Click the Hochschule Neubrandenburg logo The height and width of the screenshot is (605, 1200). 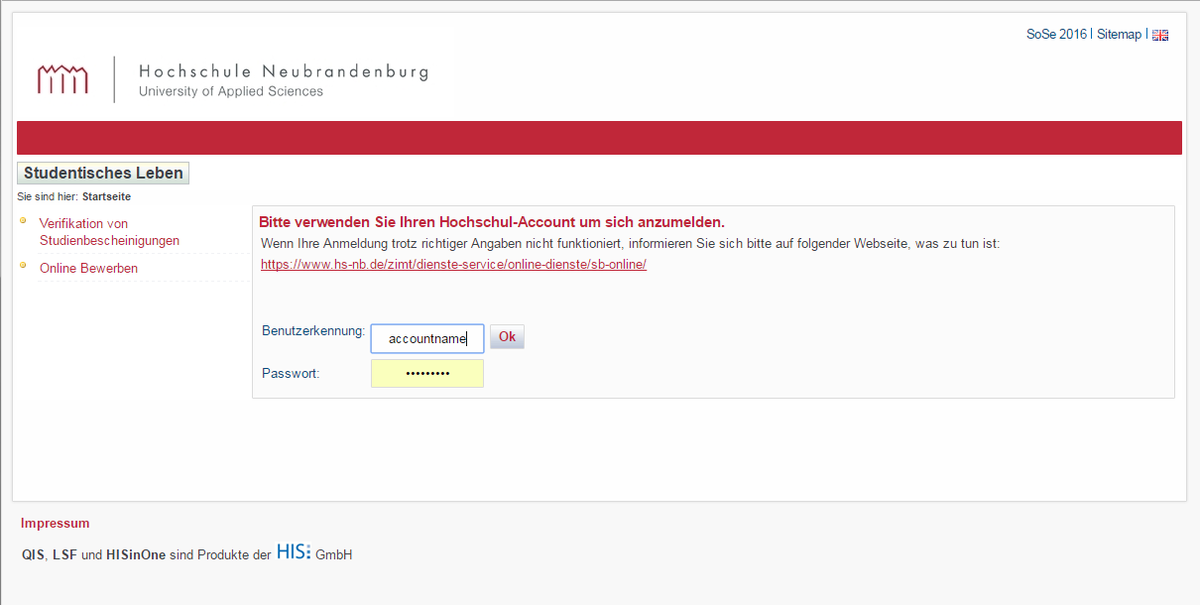click(x=233, y=79)
